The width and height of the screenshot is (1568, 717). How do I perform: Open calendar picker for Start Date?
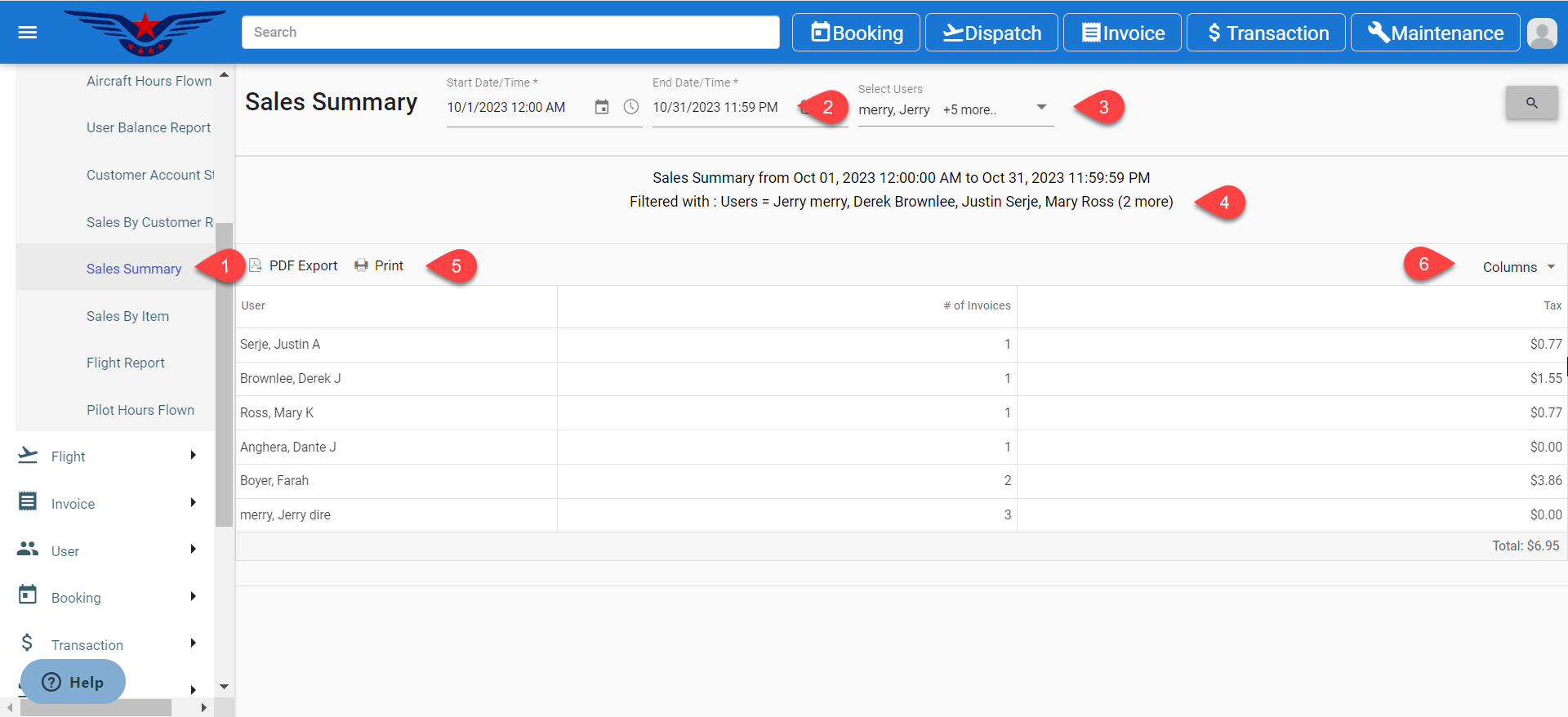click(x=602, y=107)
